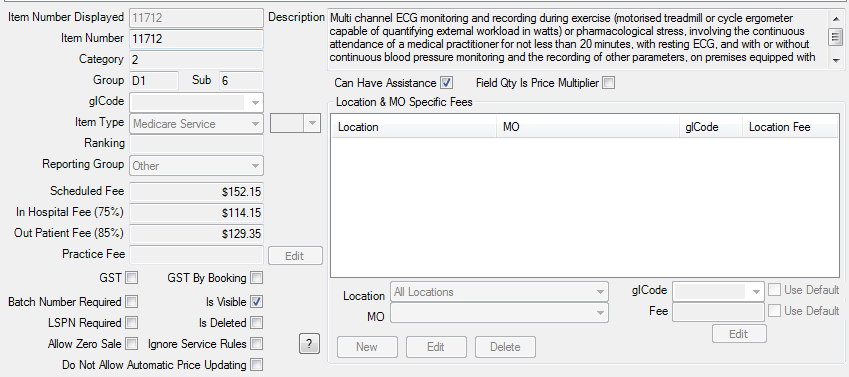Click the Practice Fee field

(197, 255)
